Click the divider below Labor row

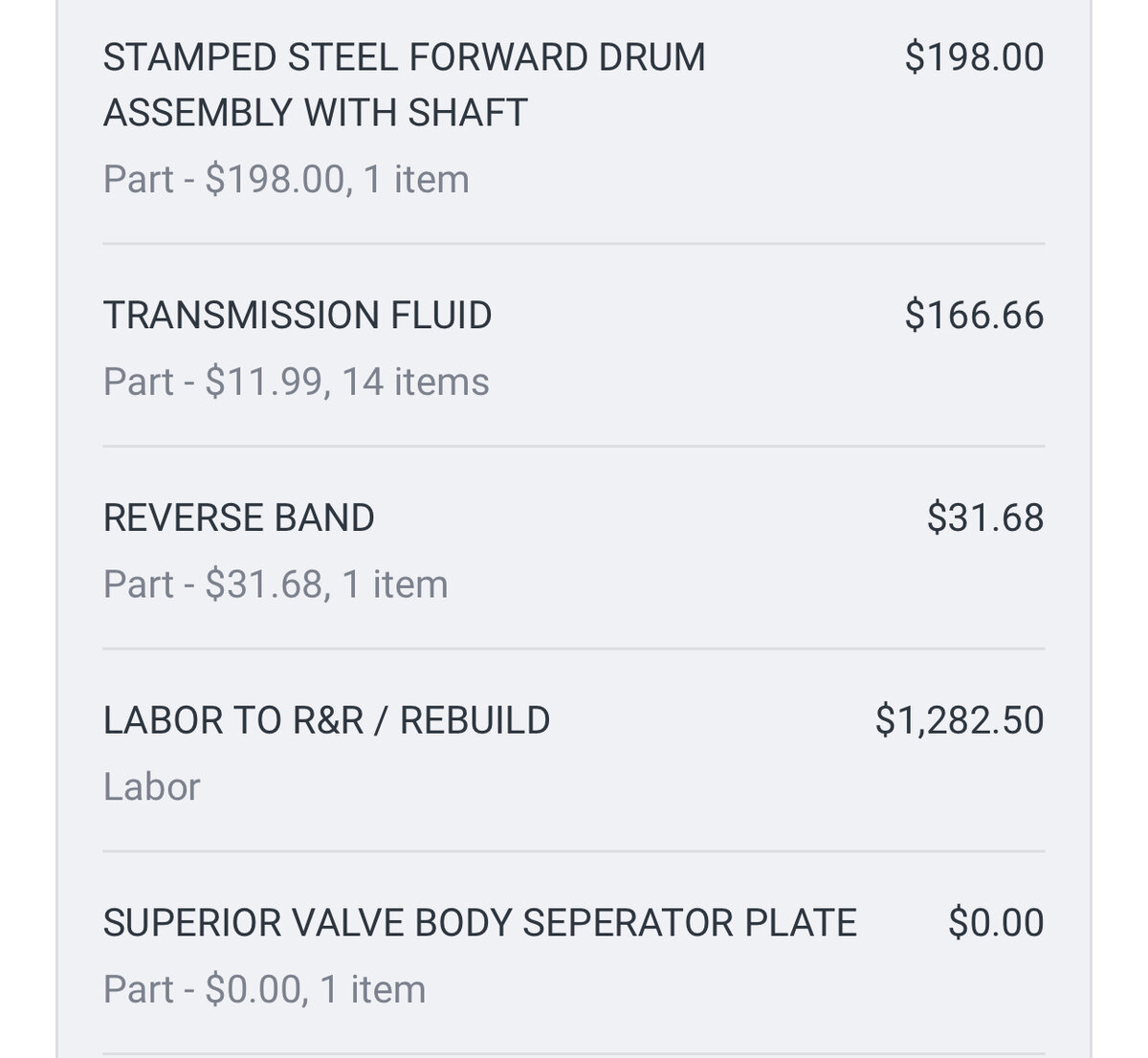click(574, 851)
